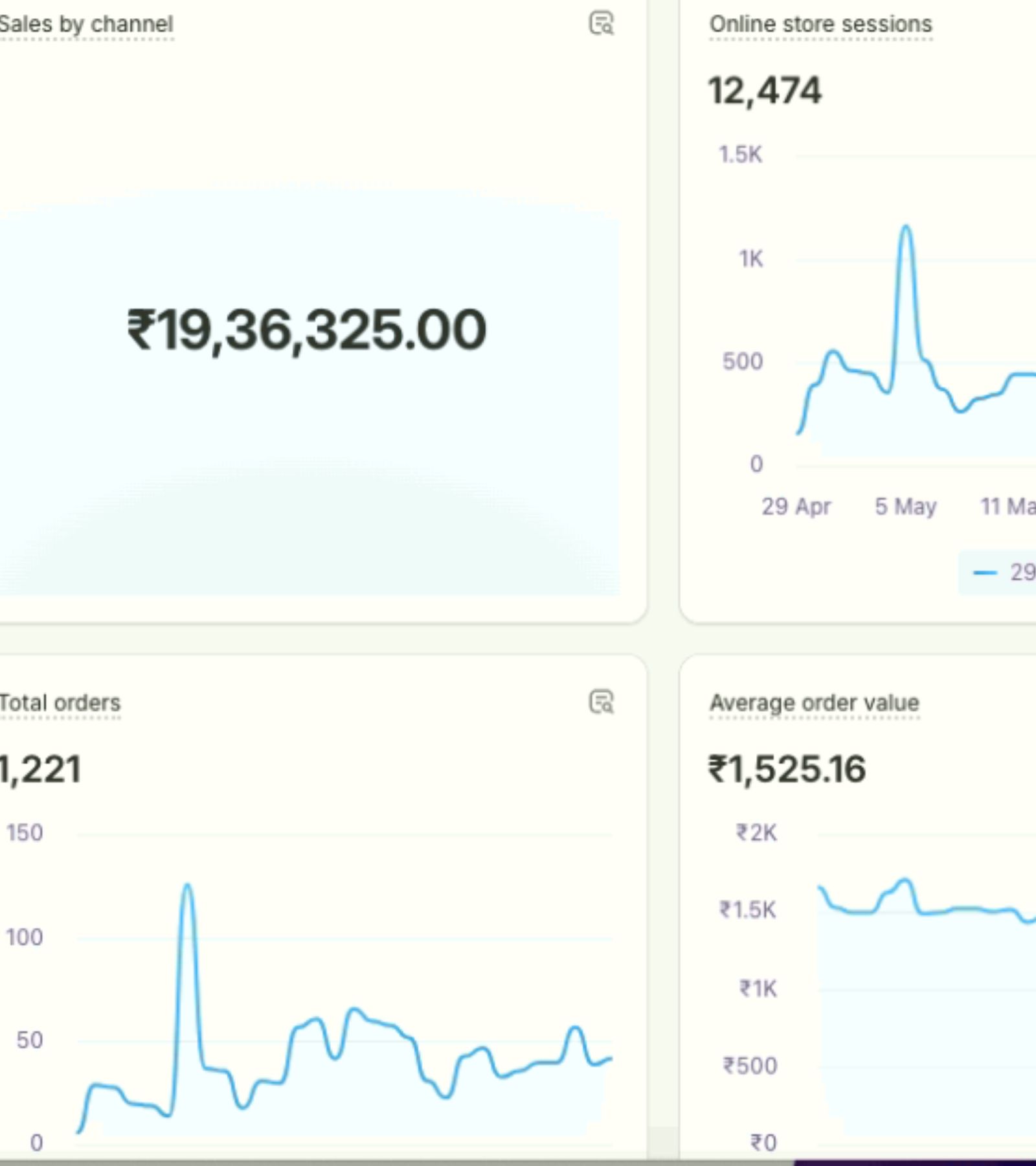Open report icon in Sales by channel card
This screenshot has width=1036, height=1166.
[602, 23]
